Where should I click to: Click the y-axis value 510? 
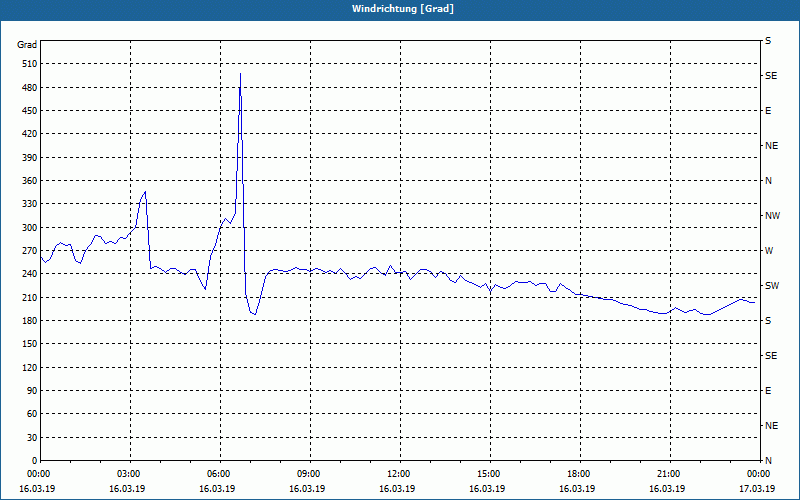coord(30,64)
